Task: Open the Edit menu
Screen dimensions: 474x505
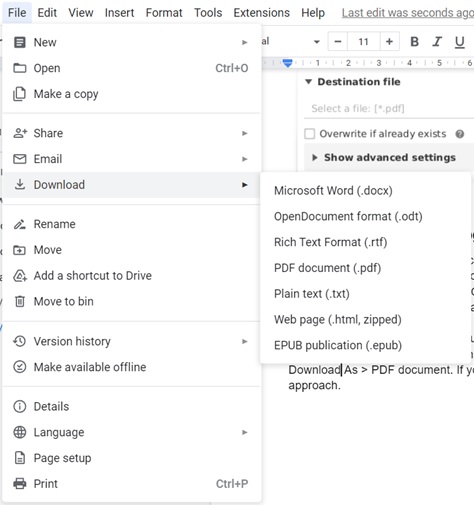Action: [x=47, y=13]
